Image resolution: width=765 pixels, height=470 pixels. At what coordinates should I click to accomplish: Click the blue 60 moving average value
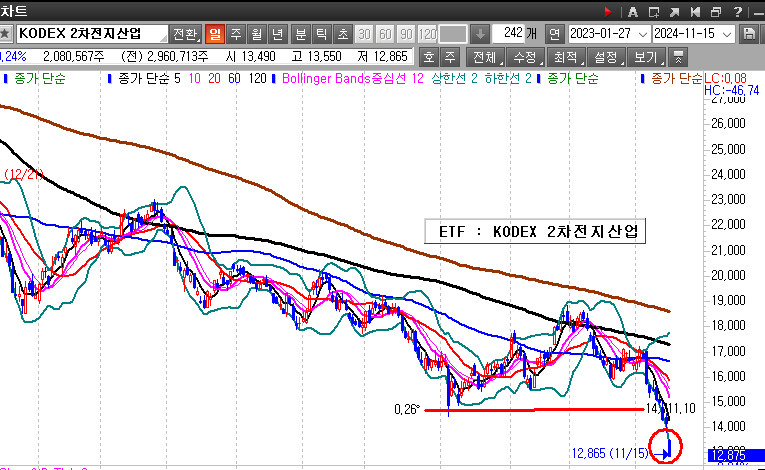coord(234,79)
